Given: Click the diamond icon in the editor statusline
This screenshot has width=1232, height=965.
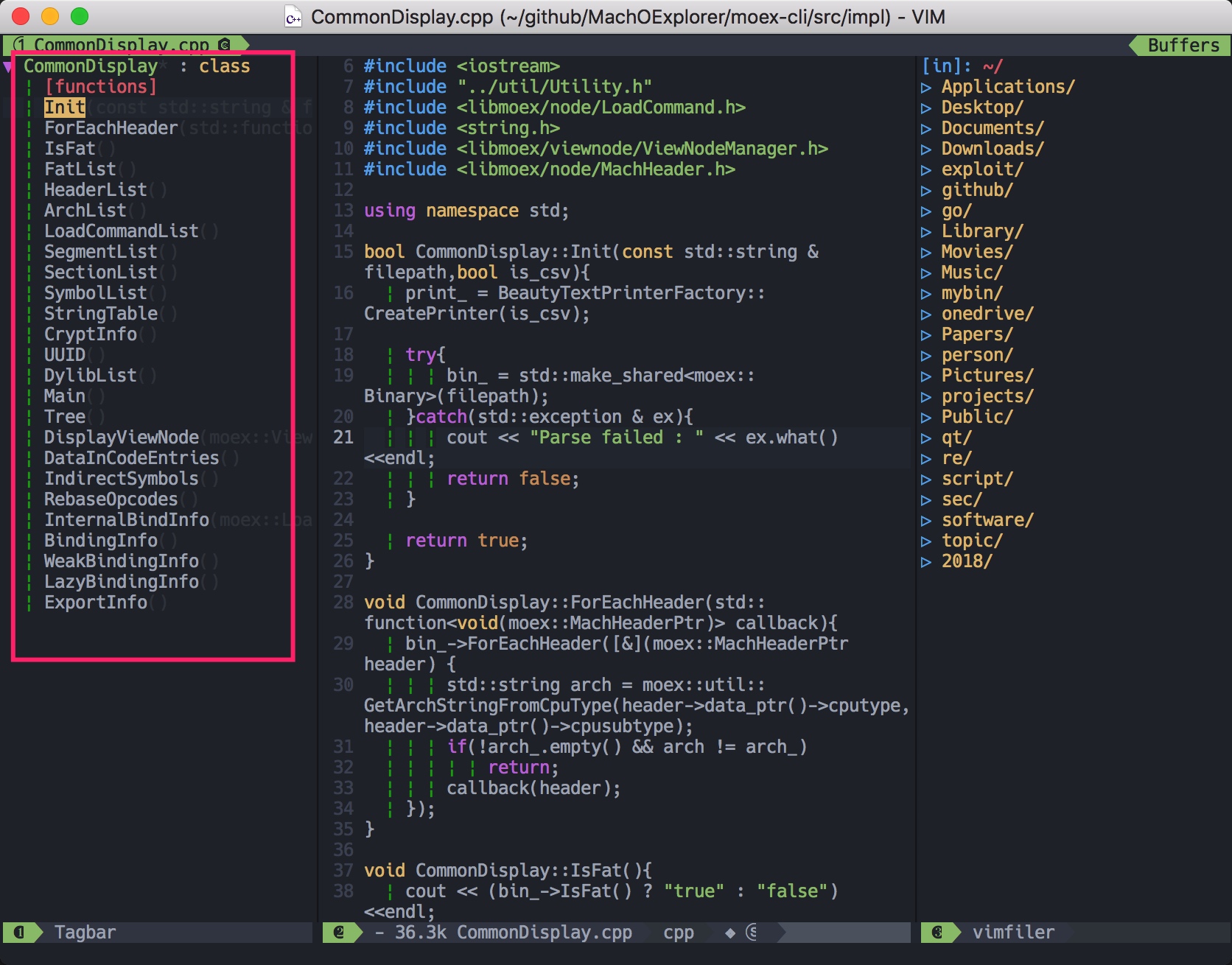Looking at the screenshot, I should [730, 932].
